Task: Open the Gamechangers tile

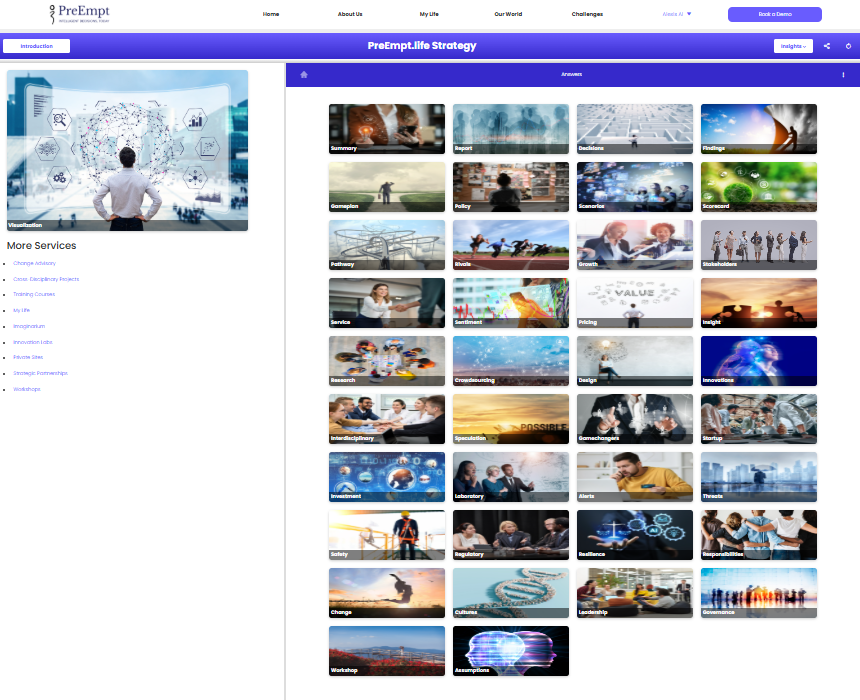Action: [634, 419]
